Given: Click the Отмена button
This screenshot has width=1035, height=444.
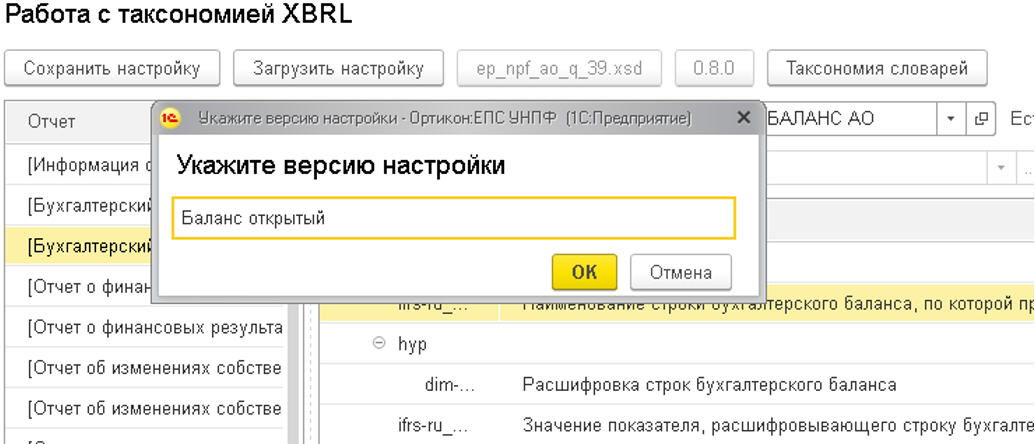Looking at the screenshot, I should [x=680, y=272].
